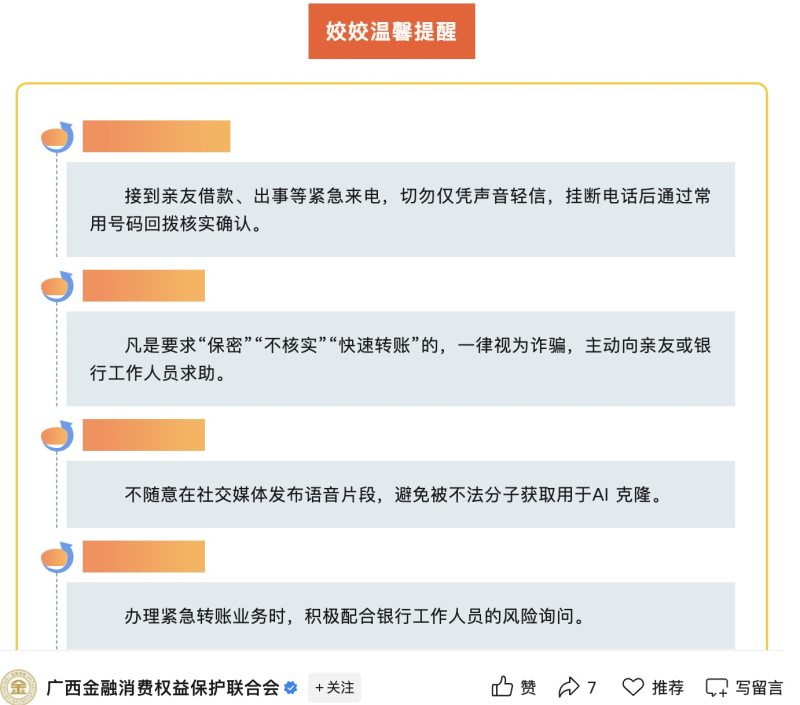Image resolution: width=800 pixels, height=705 pixels.
Task: Click the heart 推荐 icon
Action: [x=633, y=687]
